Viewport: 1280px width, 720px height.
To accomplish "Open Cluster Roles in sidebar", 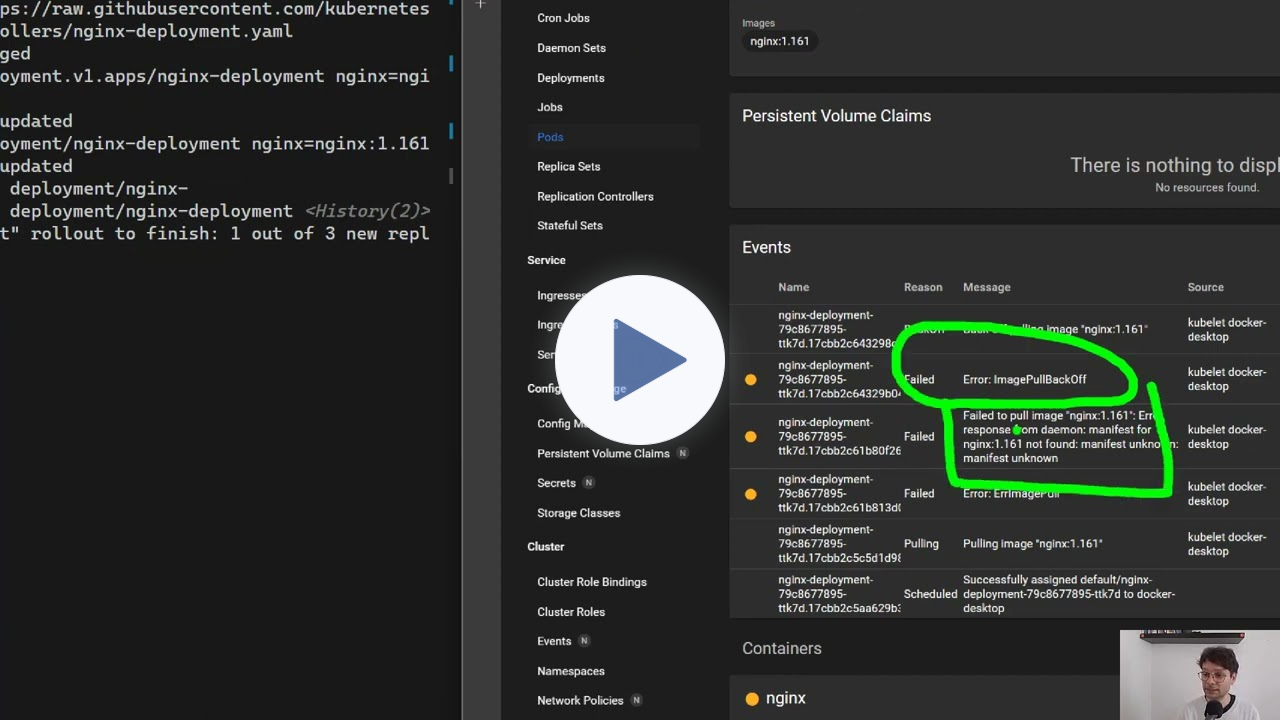I will click(x=571, y=612).
